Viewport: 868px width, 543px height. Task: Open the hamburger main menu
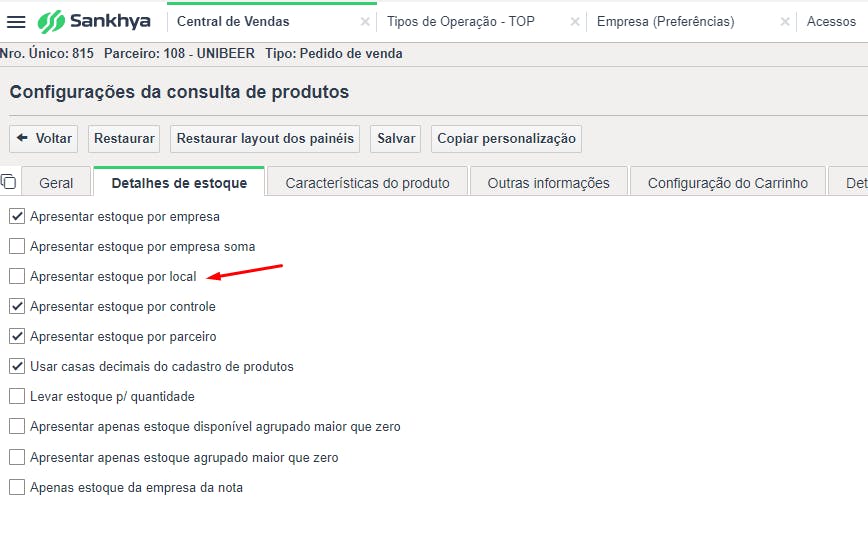16,22
